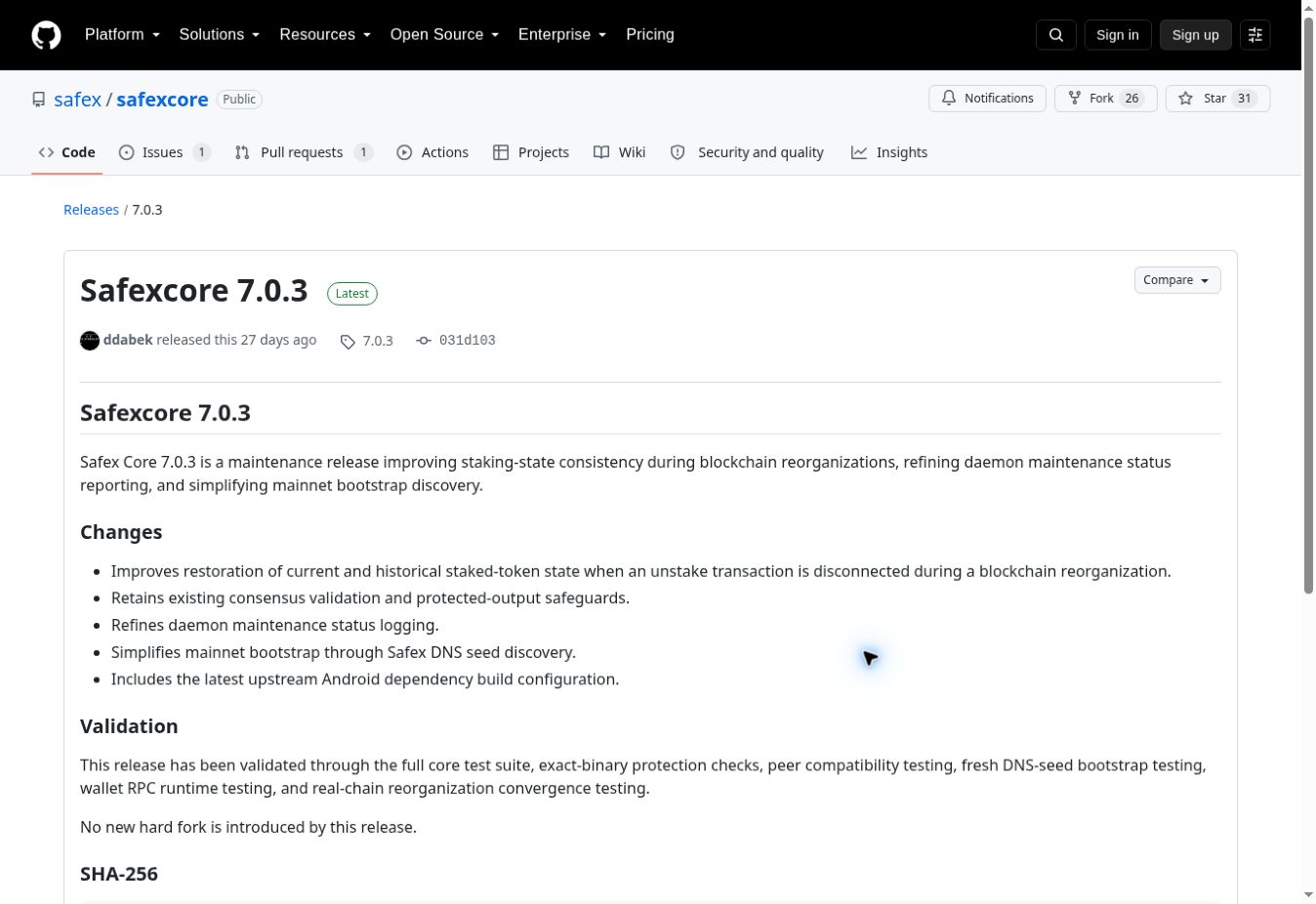1316x904 pixels.
Task: Click the Notifications bell icon
Action: tap(948, 99)
